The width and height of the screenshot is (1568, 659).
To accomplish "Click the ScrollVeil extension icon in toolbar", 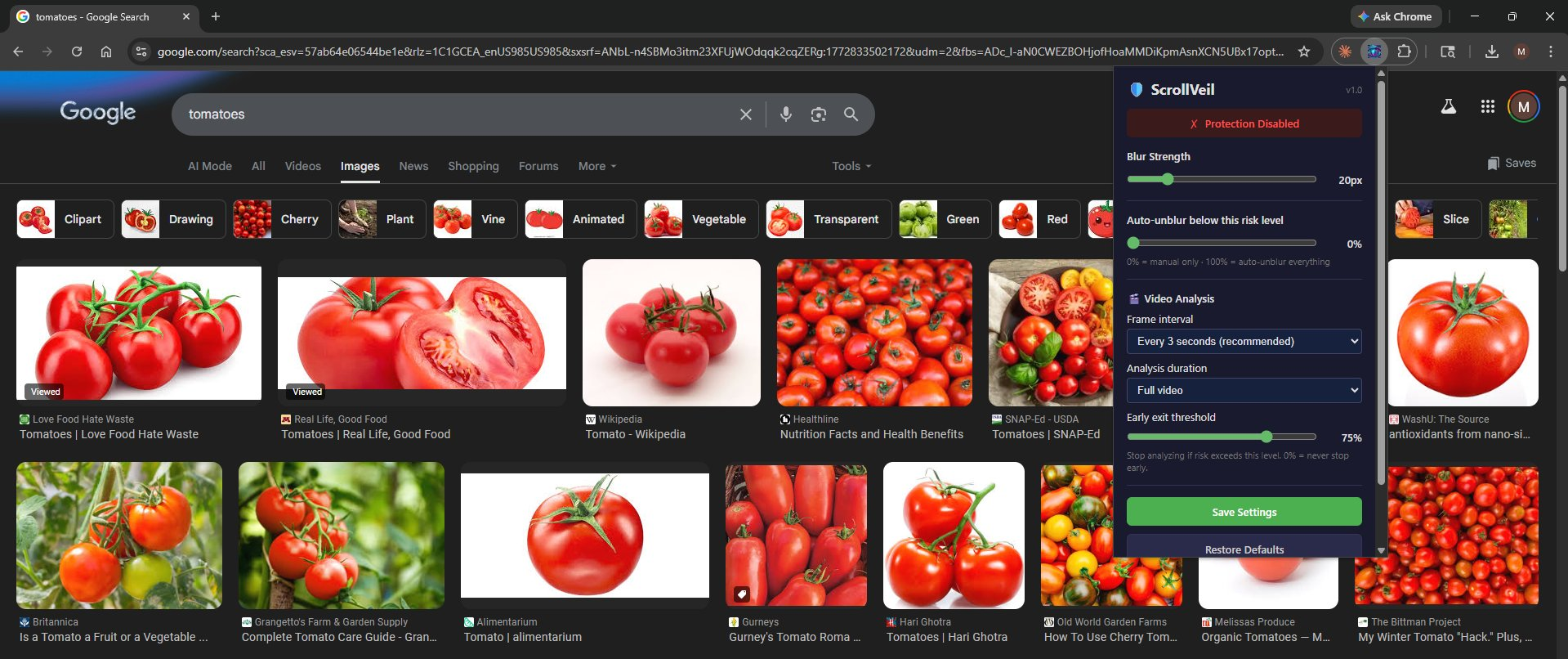I will pyautogui.click(x=1374, y=52).
